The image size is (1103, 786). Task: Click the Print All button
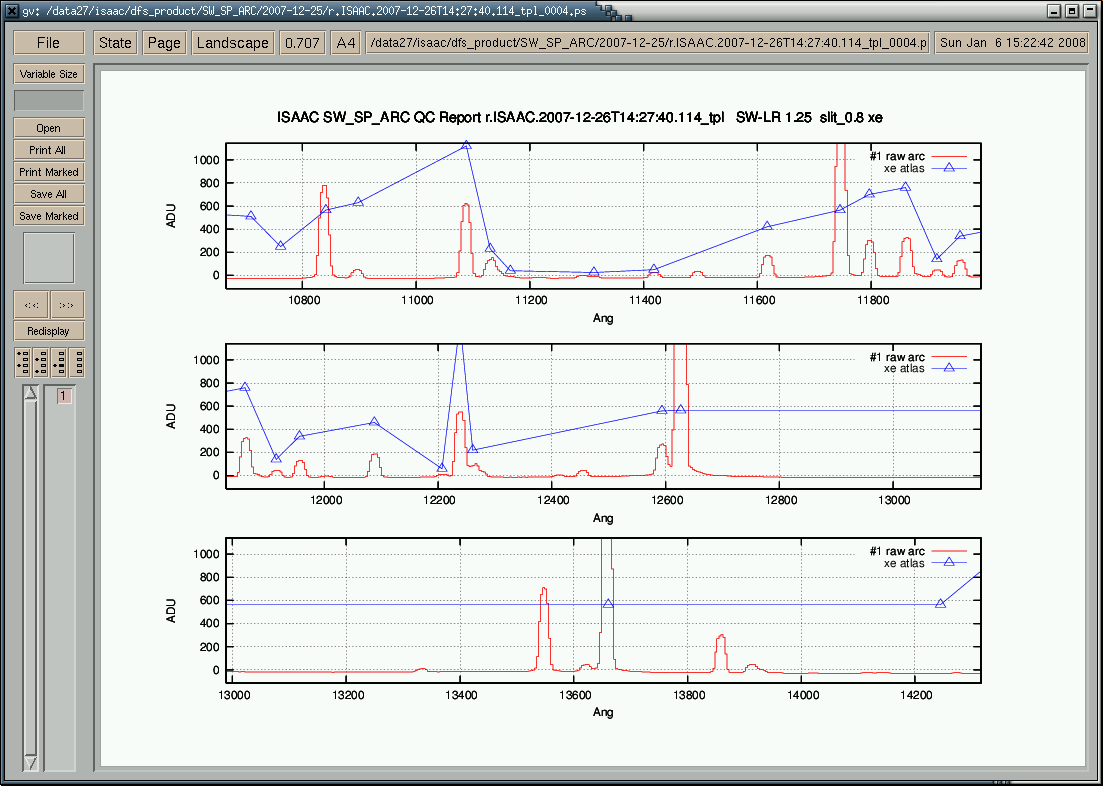tap(48, 150)
